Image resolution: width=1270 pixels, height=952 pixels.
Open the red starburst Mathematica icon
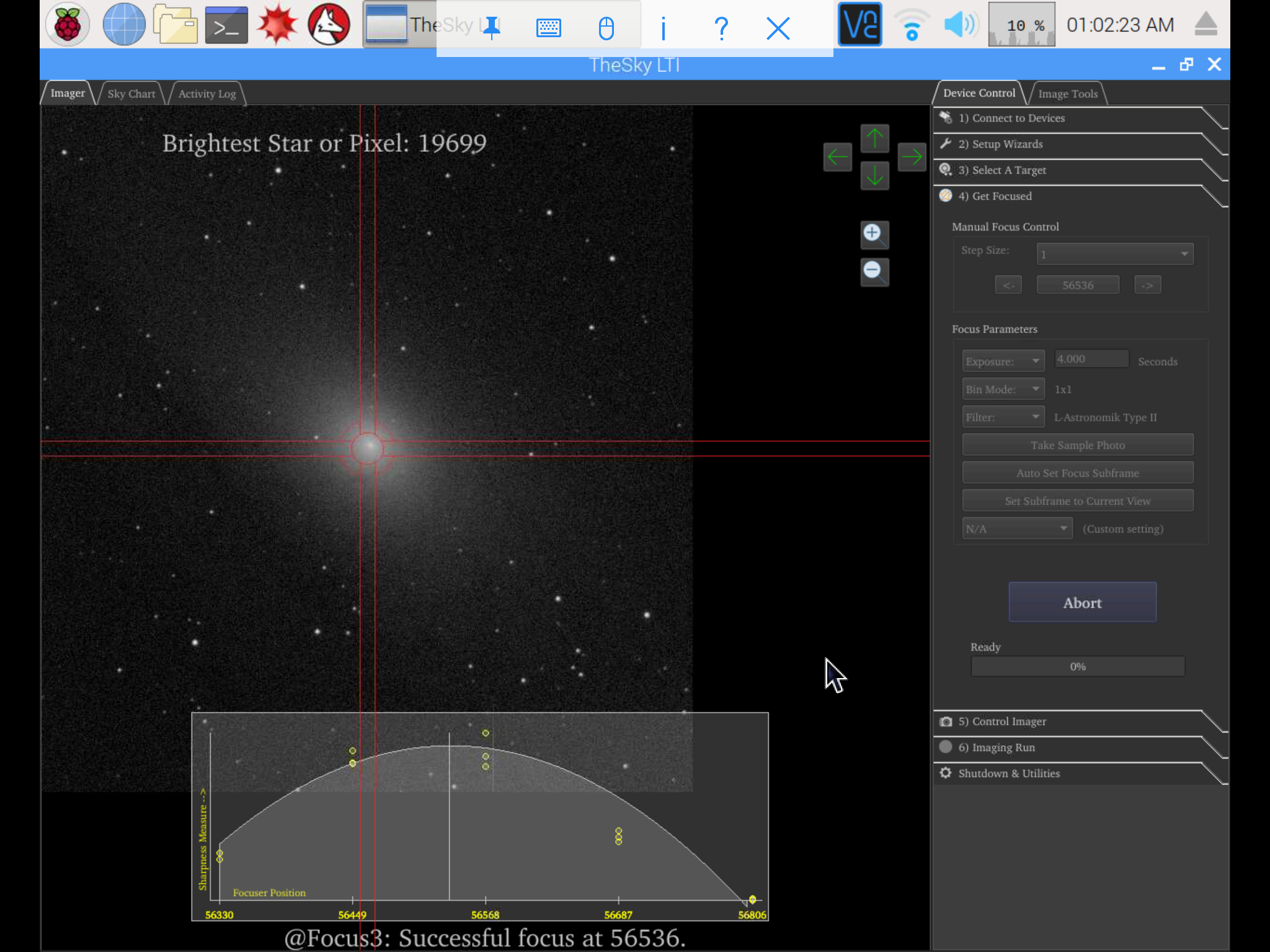coord(277,25)
